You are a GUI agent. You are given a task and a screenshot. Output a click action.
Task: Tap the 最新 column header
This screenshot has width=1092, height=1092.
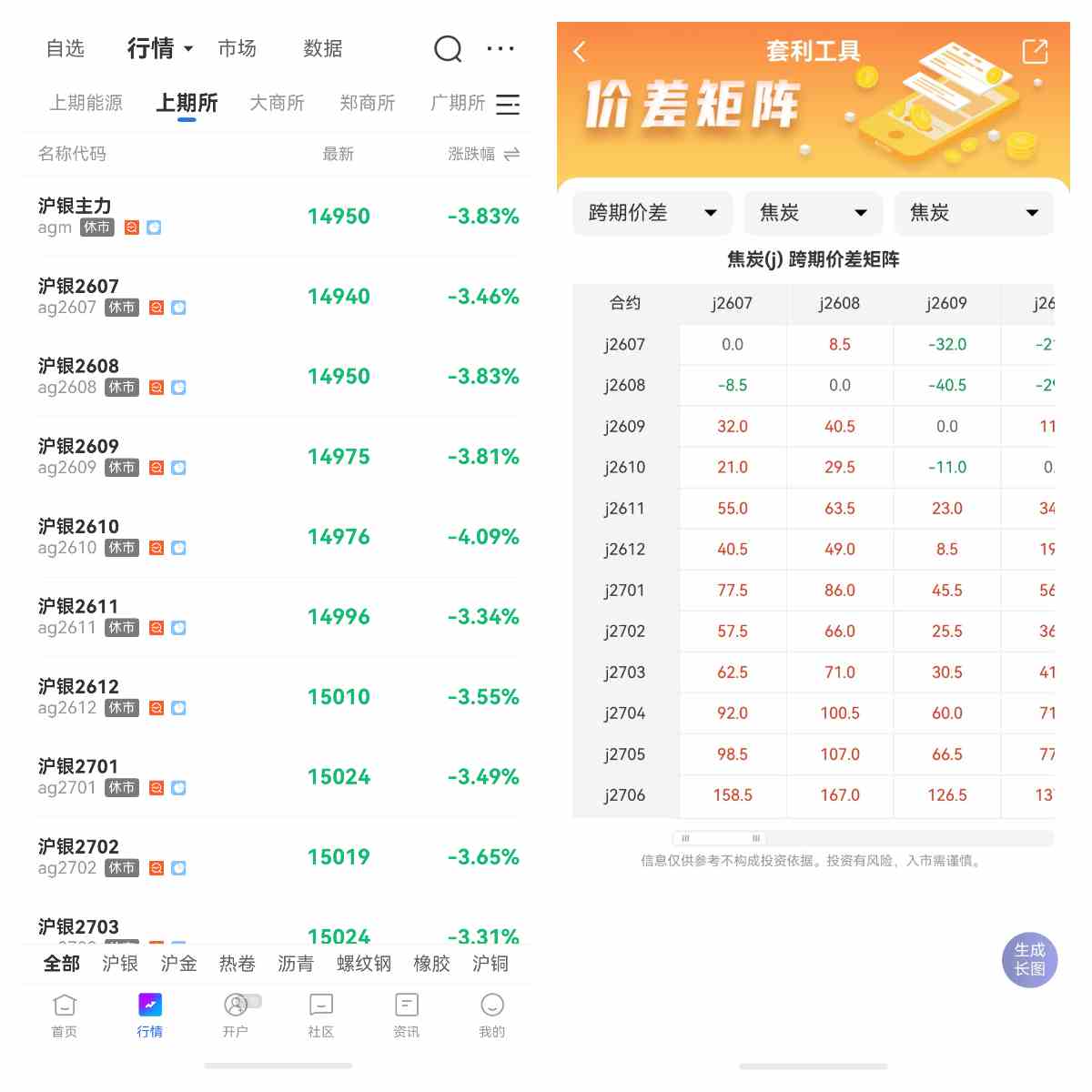click(339, 154)
